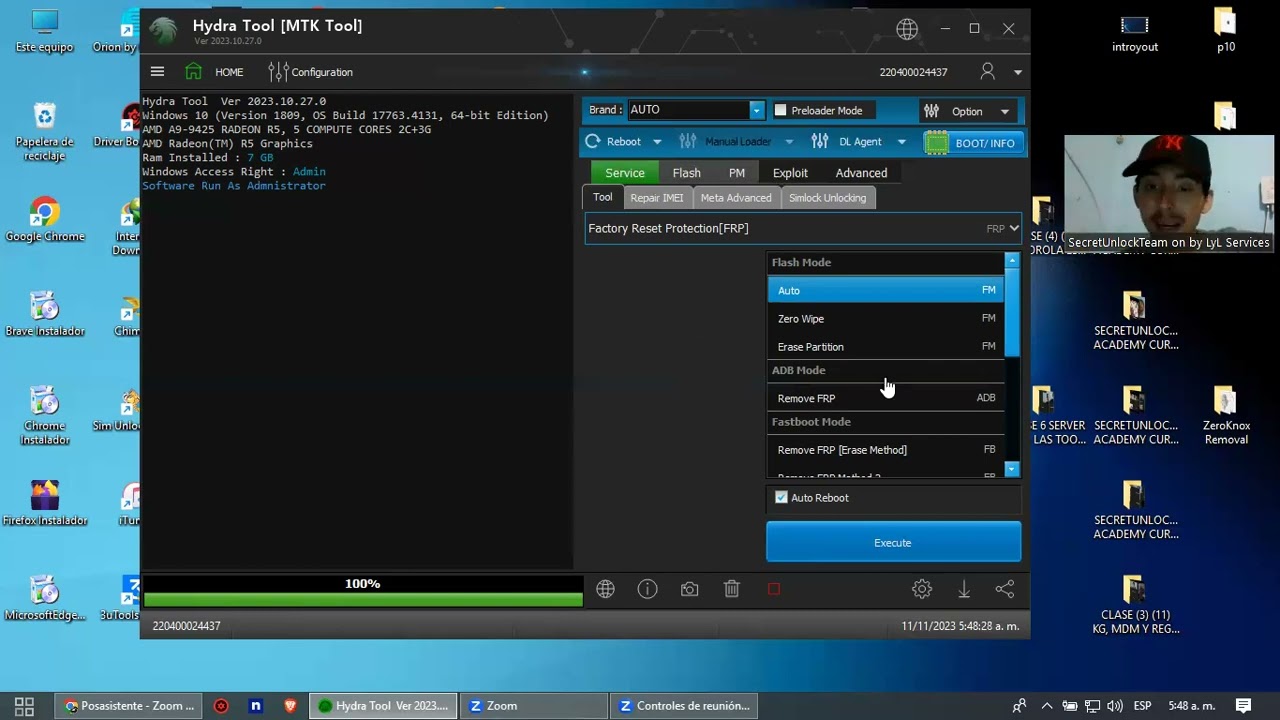1280x720 pixels.
Task: Open Este equipo desktop icon
Action: [45, 31]
